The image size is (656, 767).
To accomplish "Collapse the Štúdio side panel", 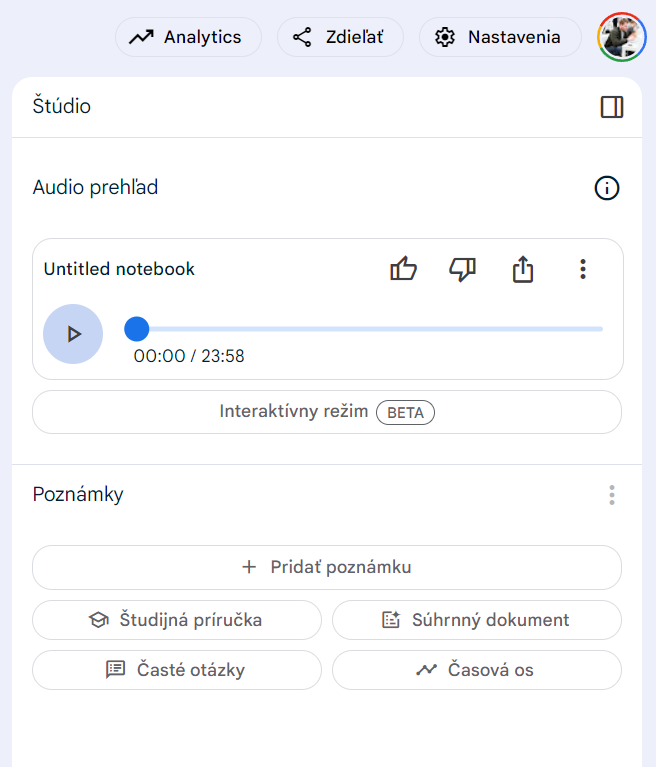I will [x=612, y=107].
